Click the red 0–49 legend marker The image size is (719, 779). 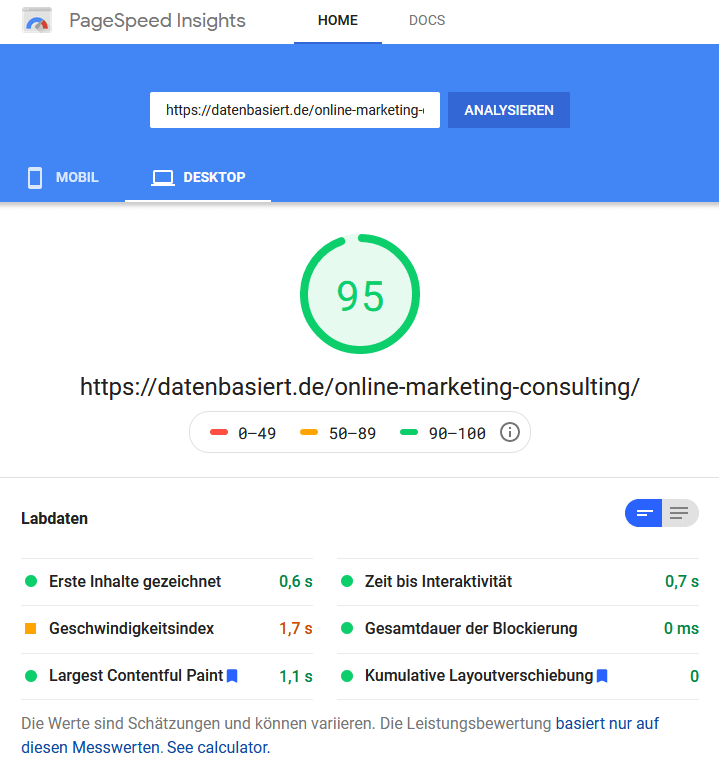coord(219,432)
